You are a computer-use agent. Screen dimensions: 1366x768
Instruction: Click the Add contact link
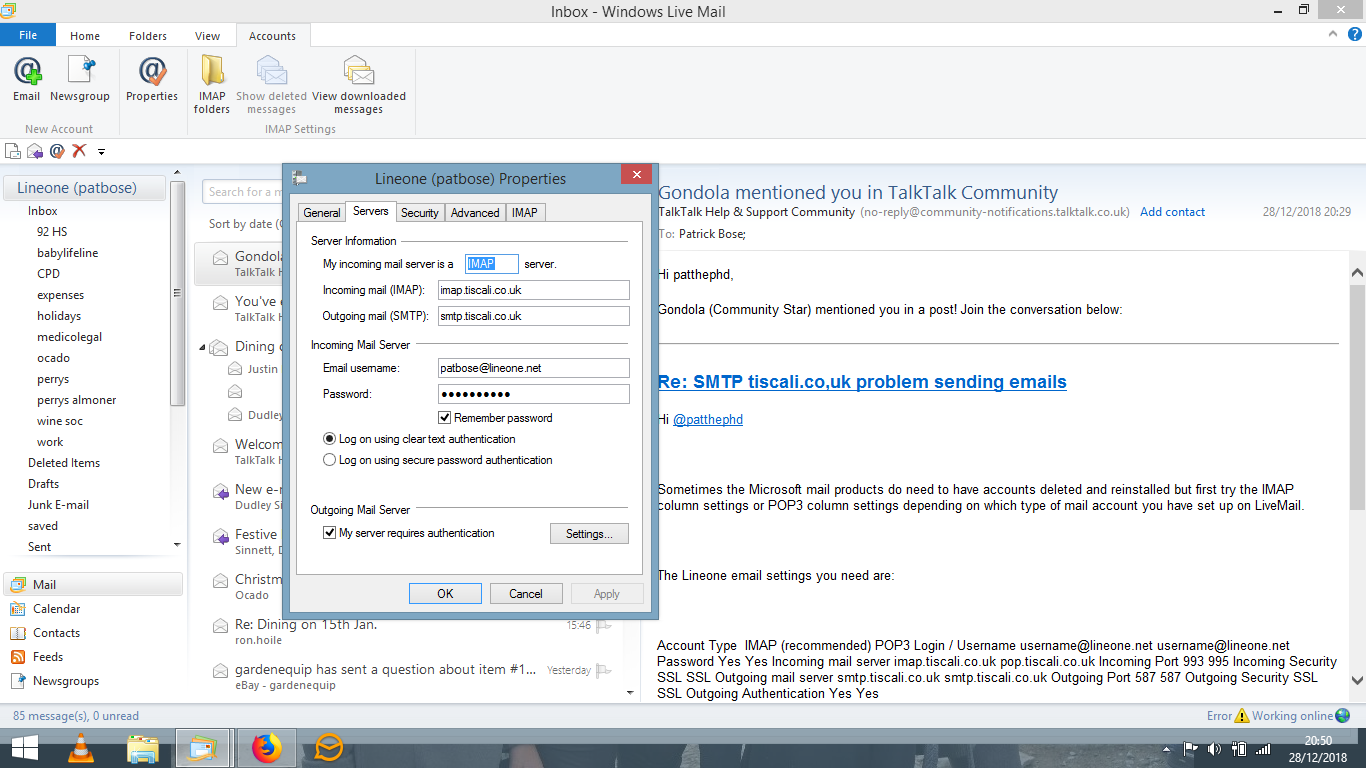pos(1172,212)
